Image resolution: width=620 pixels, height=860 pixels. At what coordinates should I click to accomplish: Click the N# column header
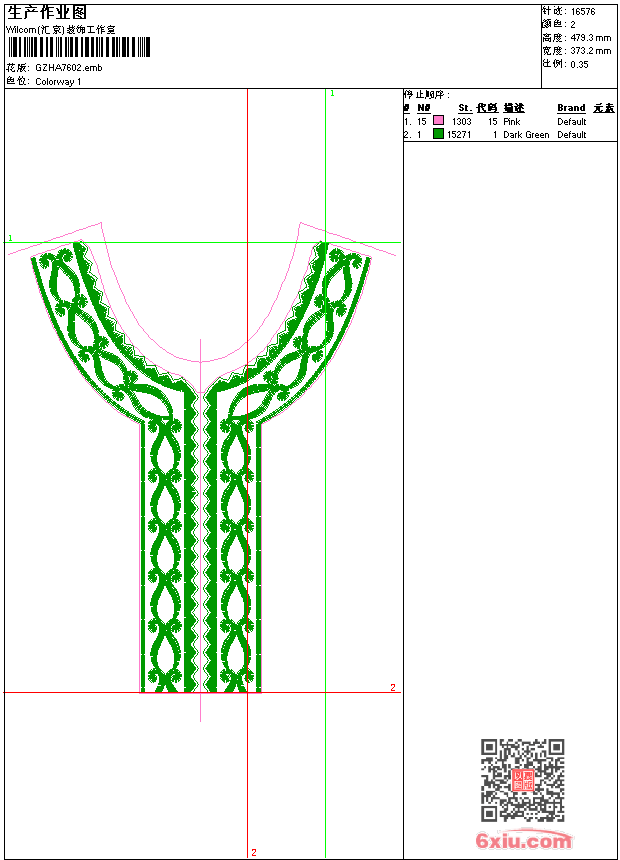pos(423,108)
